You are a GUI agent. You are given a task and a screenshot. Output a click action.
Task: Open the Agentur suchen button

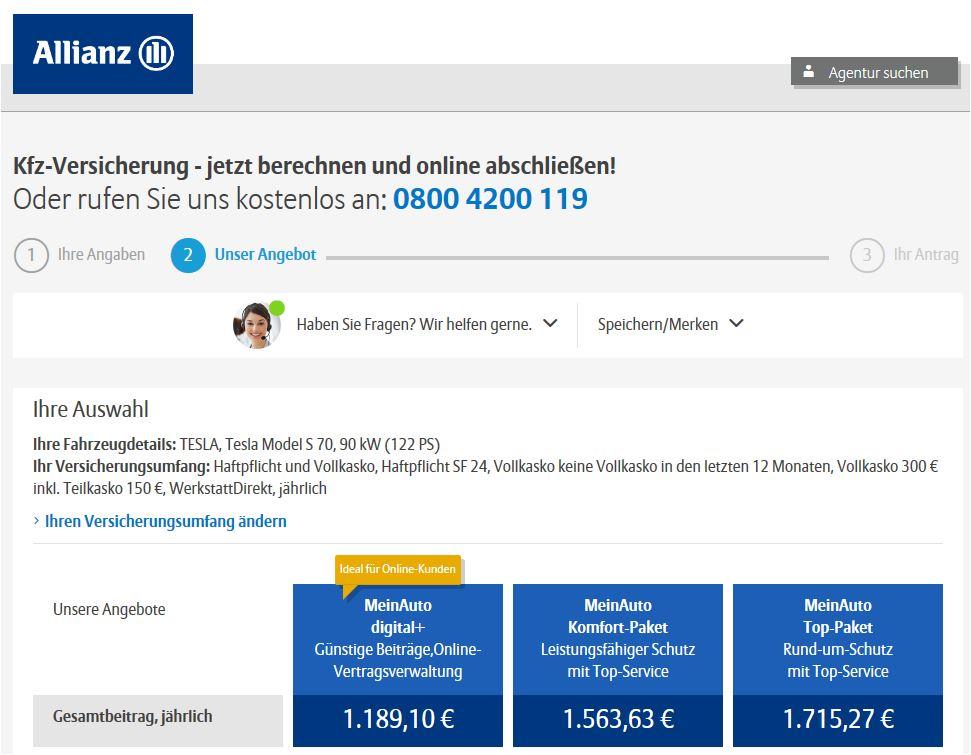coord(874,72)
